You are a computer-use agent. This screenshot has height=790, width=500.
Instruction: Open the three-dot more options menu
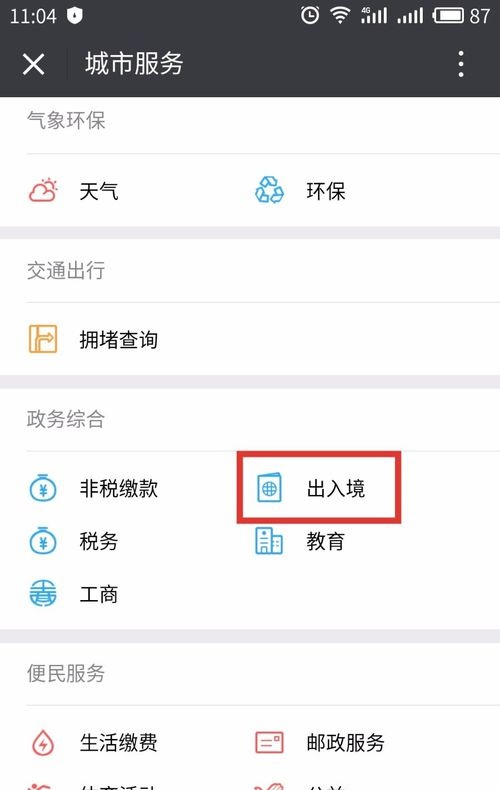tap(461, 64)
